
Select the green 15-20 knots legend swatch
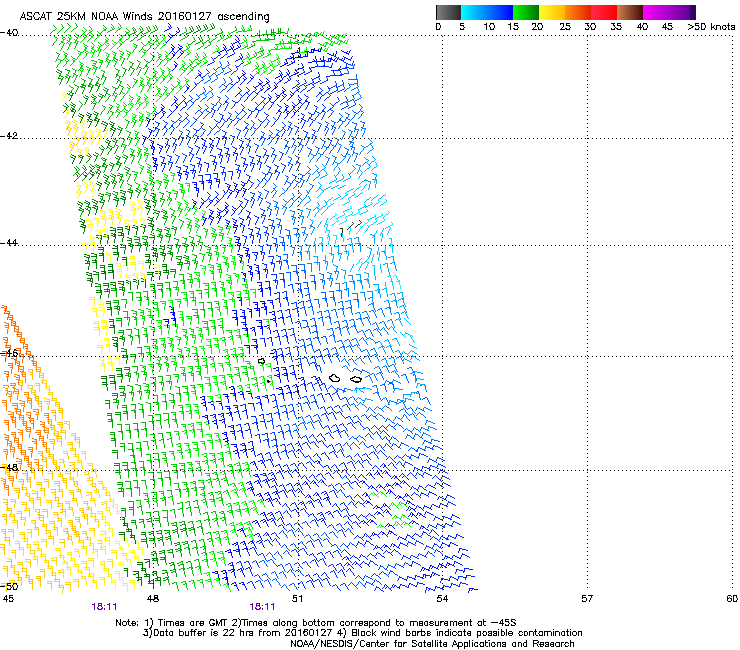[525, 12]
